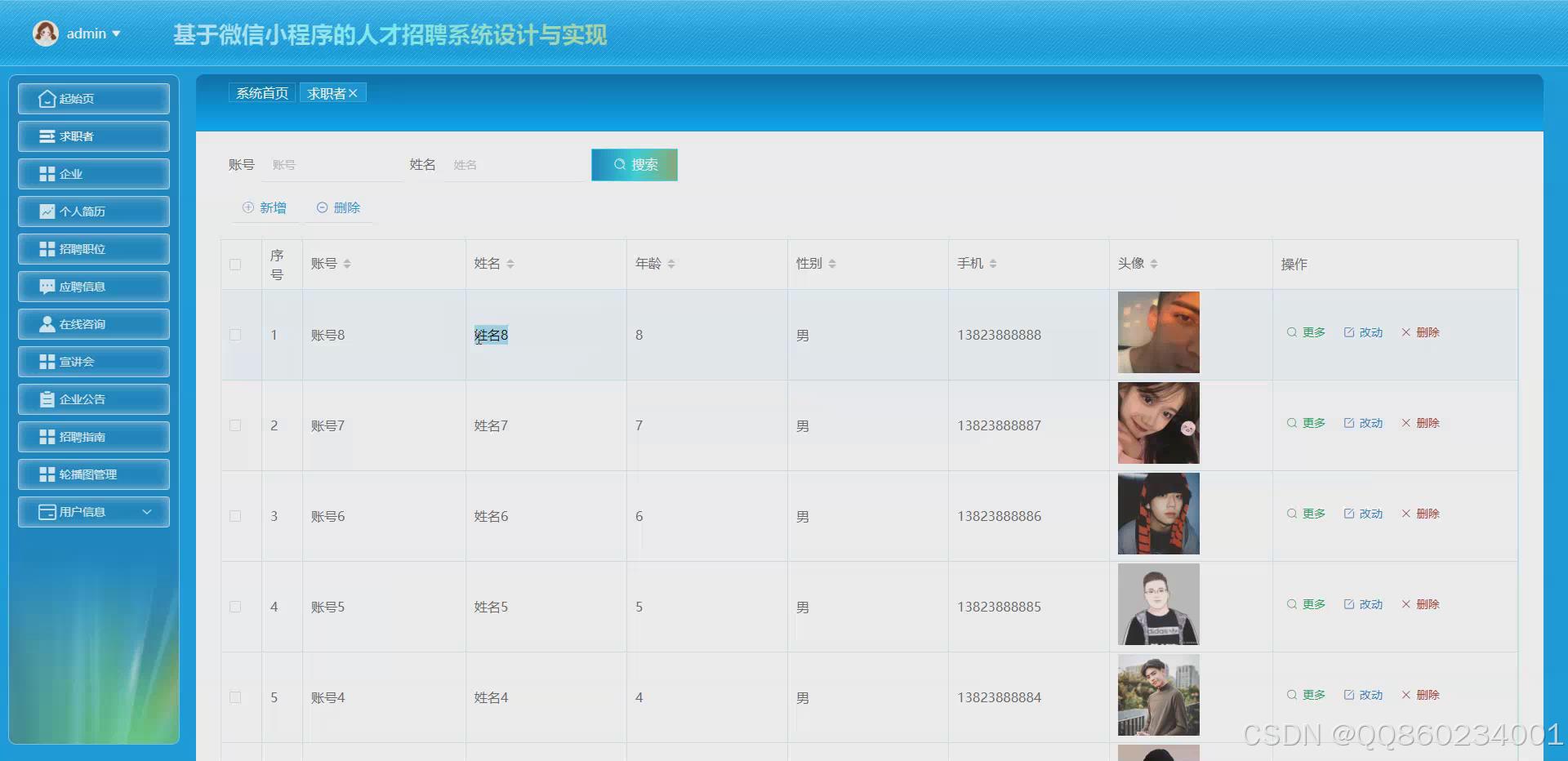Open 在线咨询 in the sidebar

(x=93, y=324)
